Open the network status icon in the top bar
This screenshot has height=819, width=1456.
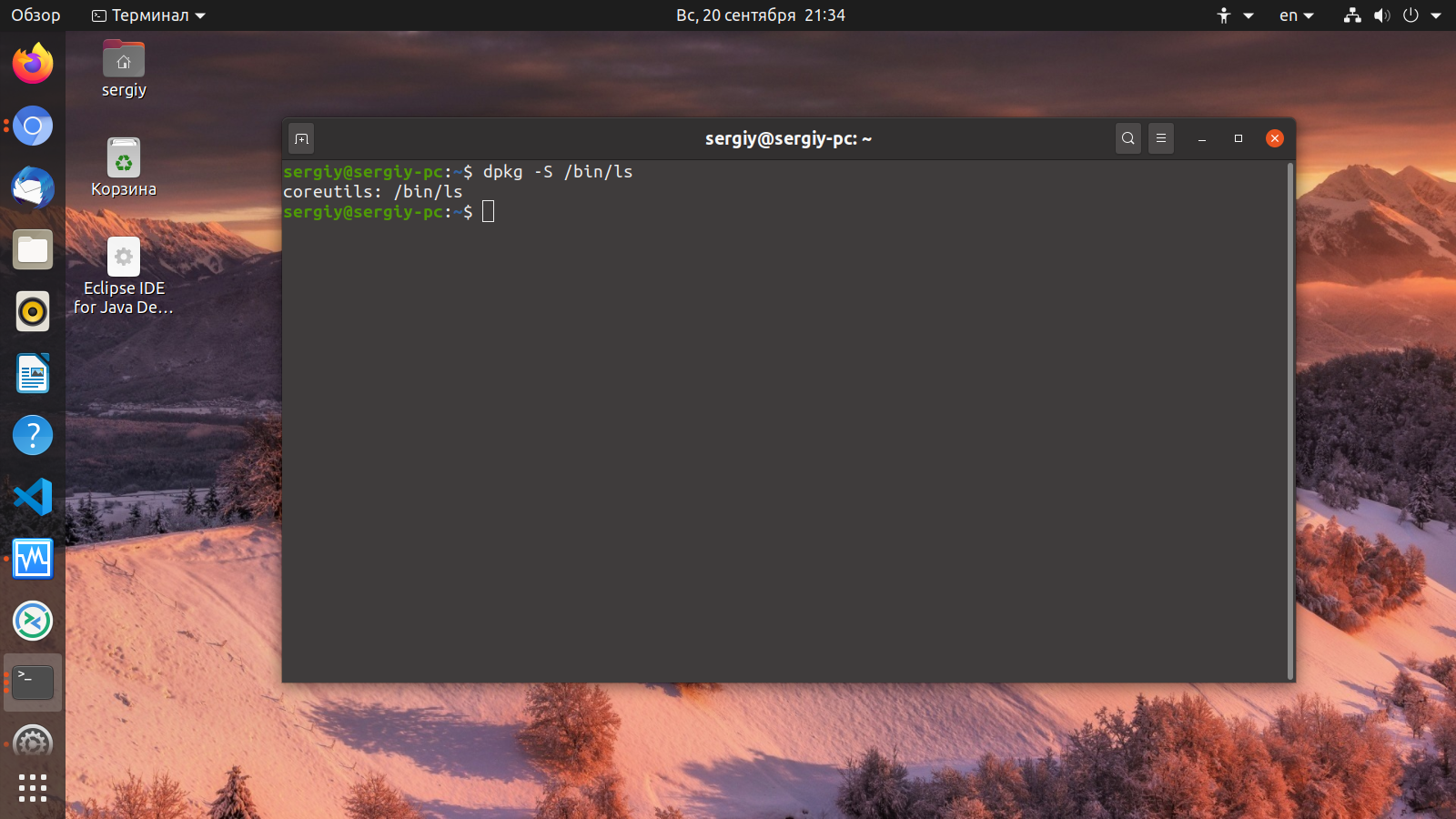pos(1353,15)
